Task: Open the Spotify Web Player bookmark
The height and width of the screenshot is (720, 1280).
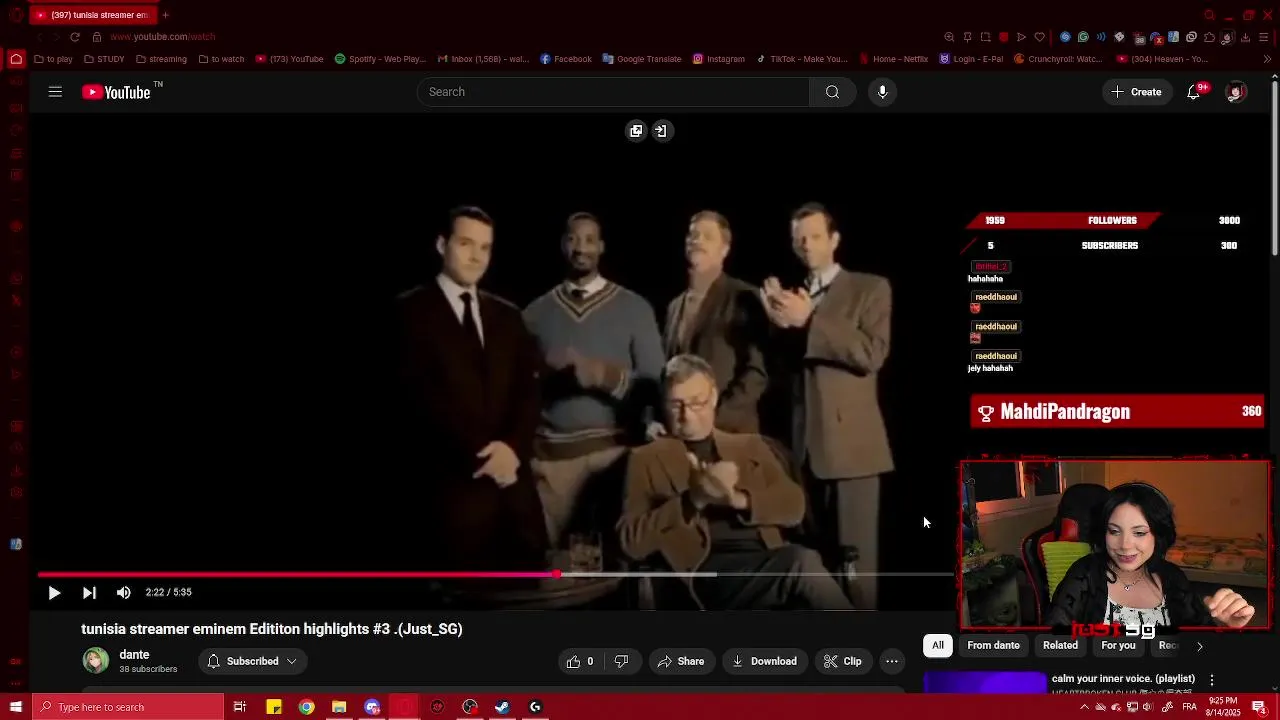Action: [380, 59]
